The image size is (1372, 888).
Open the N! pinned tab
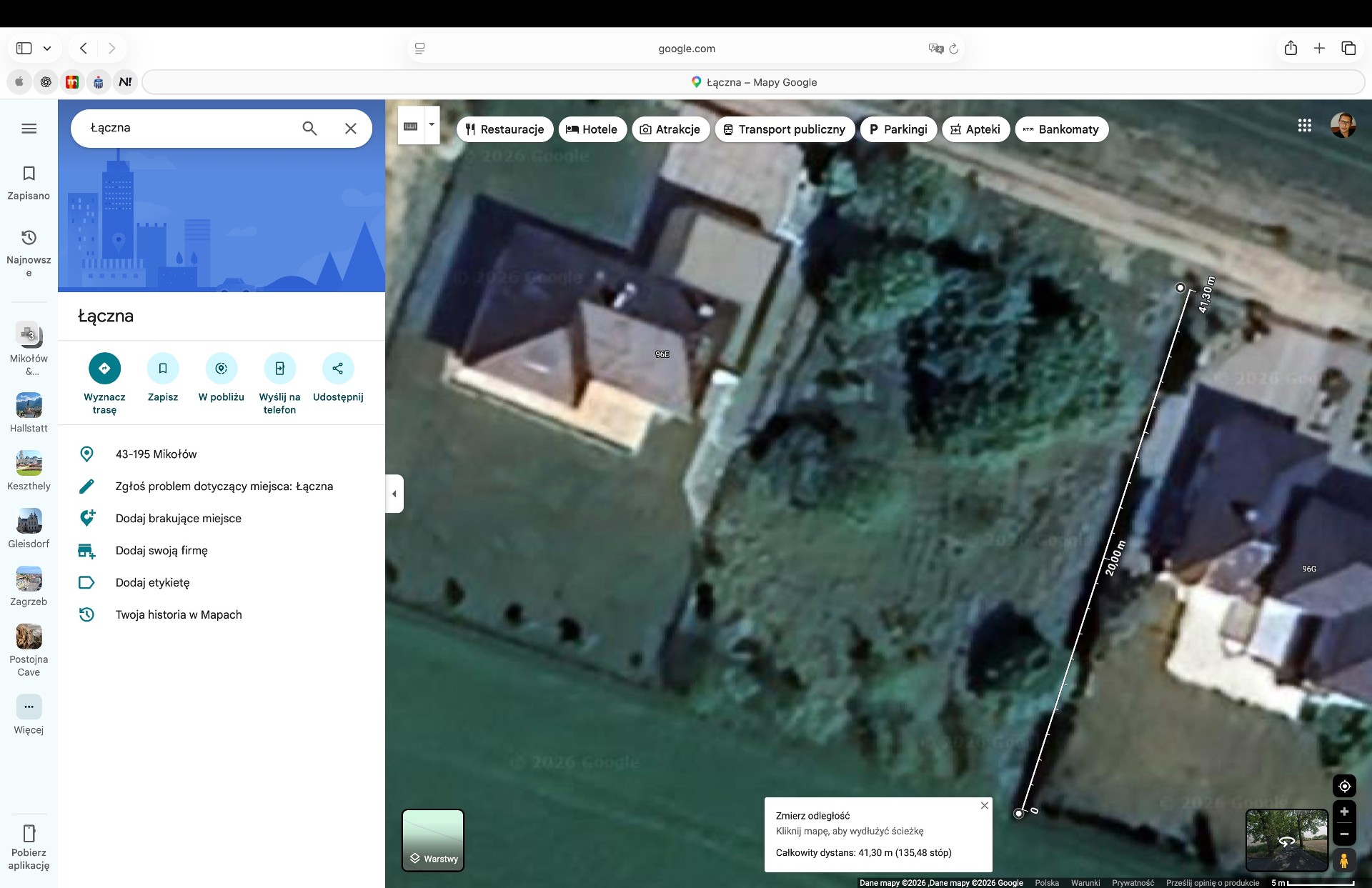pyautogui.click(x=125, y=82)
